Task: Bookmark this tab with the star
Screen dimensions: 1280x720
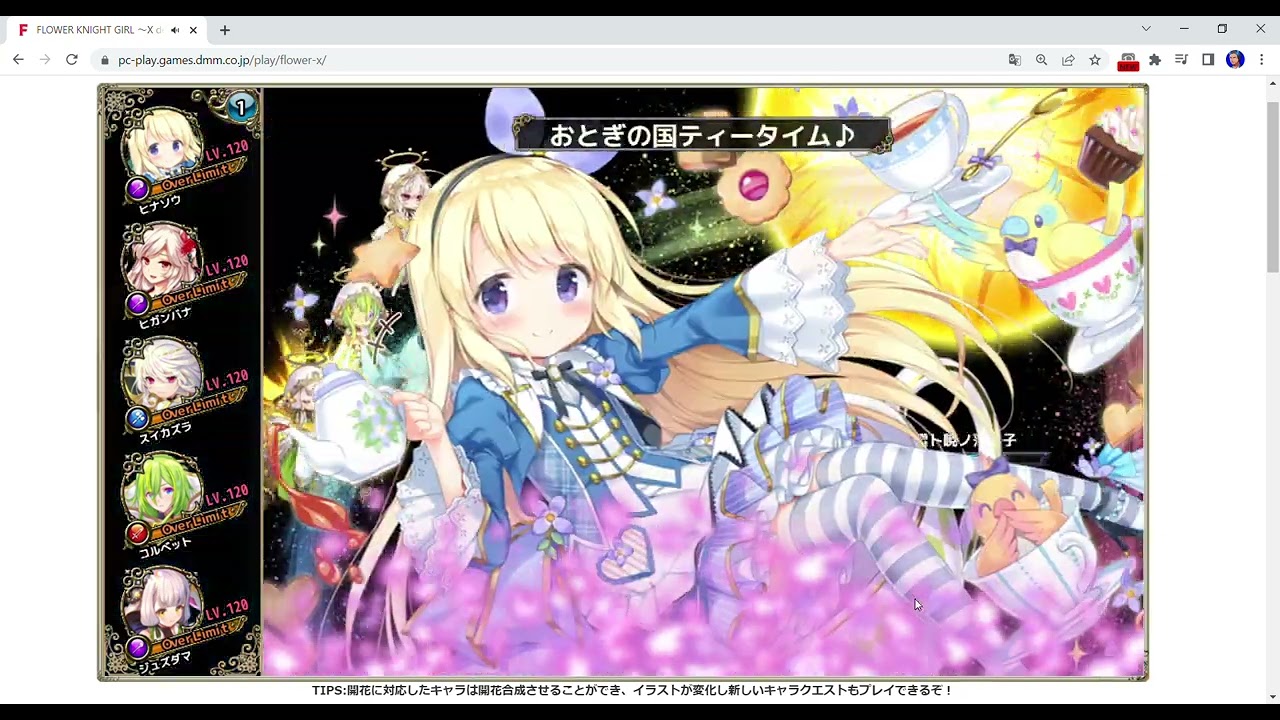Action: pos(1095,60)
